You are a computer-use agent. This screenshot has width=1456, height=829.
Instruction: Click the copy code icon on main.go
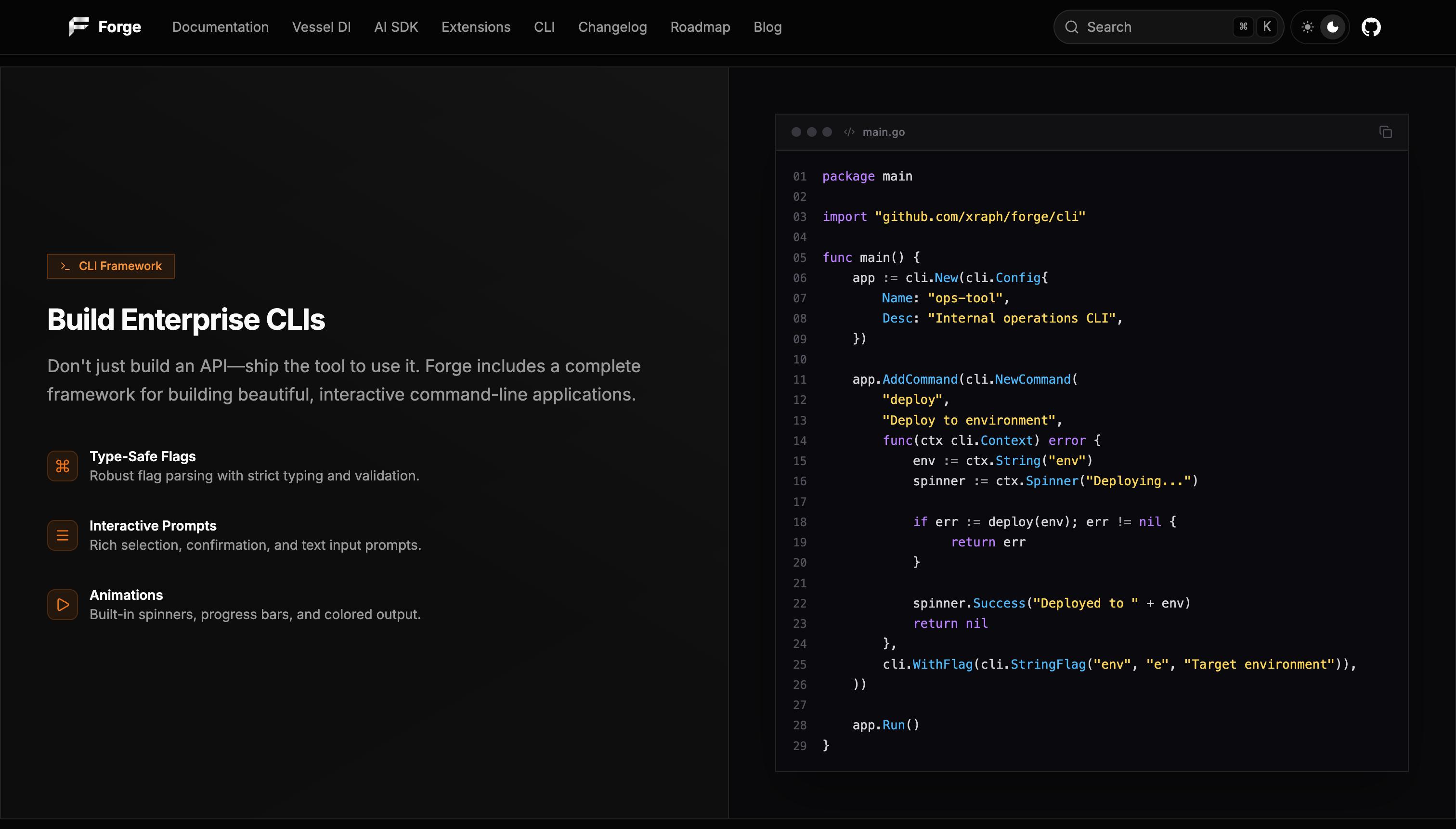(x=1385, y=131)
